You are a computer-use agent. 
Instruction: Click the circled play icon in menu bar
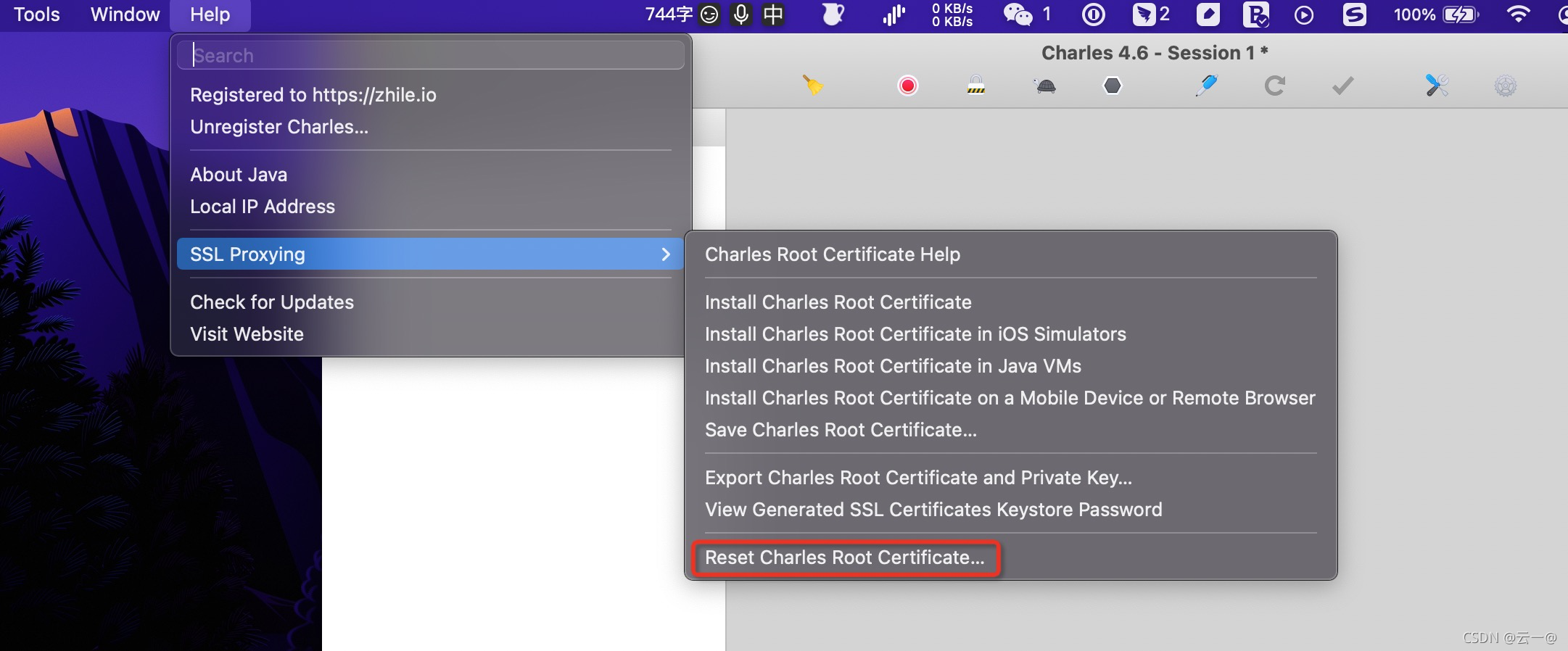pyautogui.click(x=1304, y=14)
